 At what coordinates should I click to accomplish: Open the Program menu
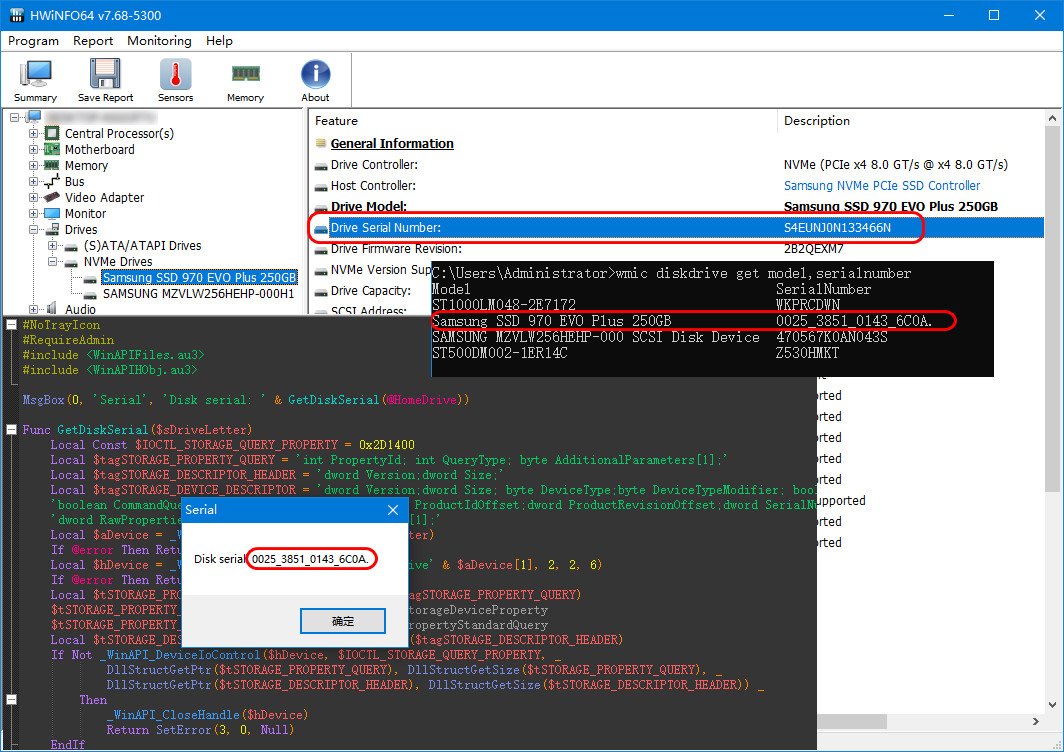point(33,41)
